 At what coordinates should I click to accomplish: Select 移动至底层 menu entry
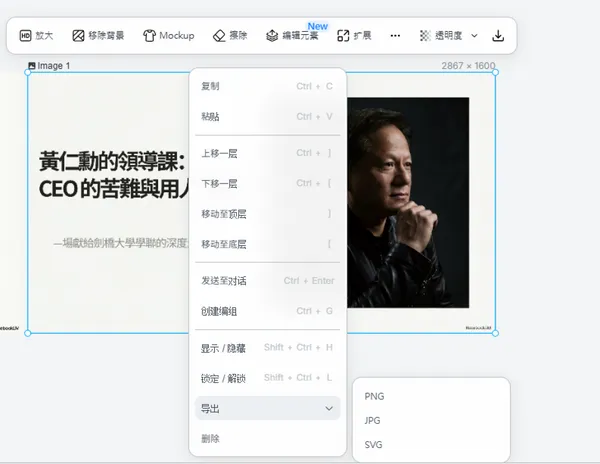point(267,244)
